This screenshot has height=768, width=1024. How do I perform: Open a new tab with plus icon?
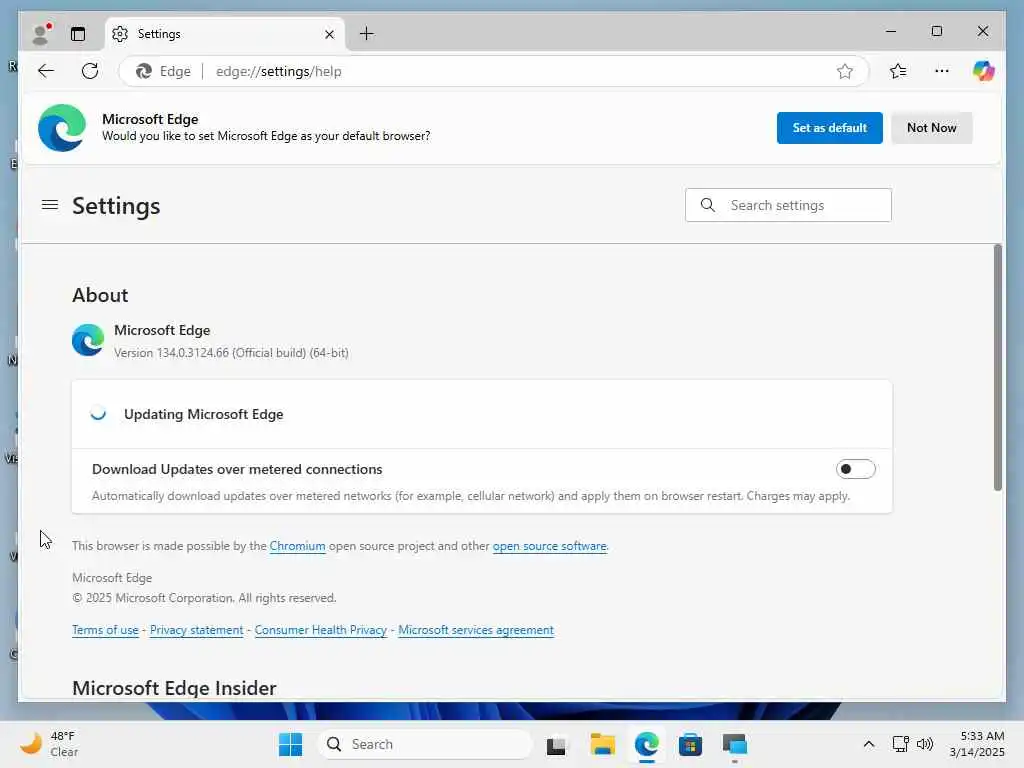(367, 33)
